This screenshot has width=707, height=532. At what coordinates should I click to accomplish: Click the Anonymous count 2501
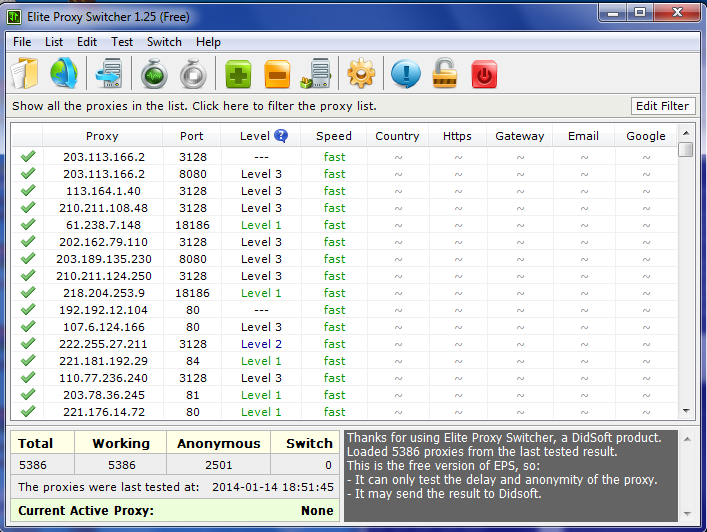click(x=219, y=465)
